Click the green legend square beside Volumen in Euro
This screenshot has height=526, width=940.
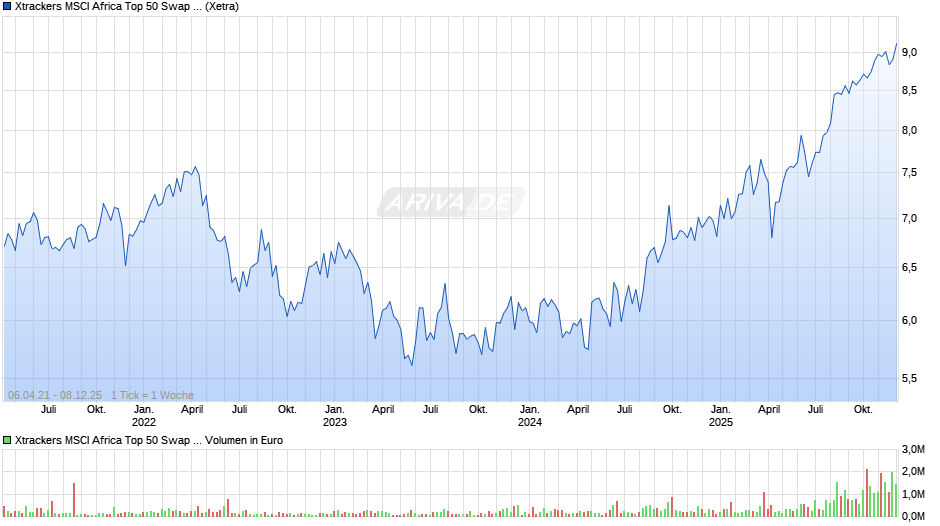(x=7, y=440)
